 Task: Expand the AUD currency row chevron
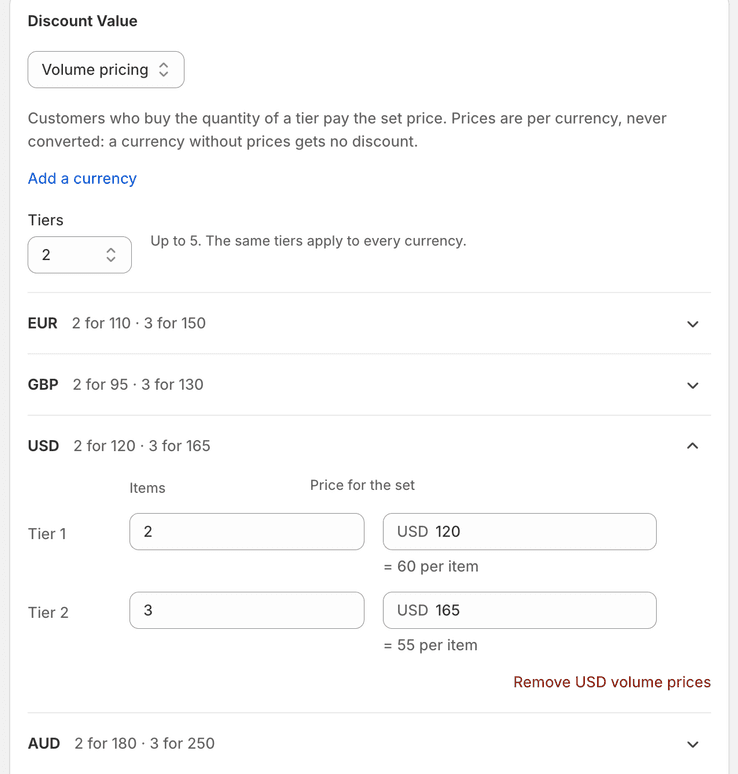[x=693, y=744]
